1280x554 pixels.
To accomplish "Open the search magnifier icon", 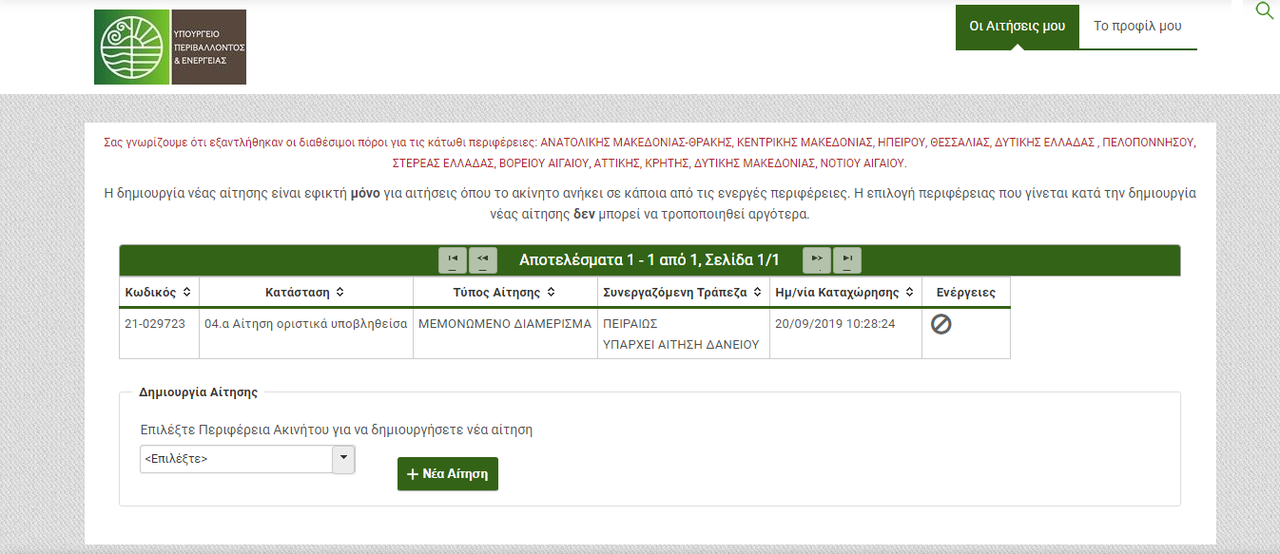I will 1264,10.
